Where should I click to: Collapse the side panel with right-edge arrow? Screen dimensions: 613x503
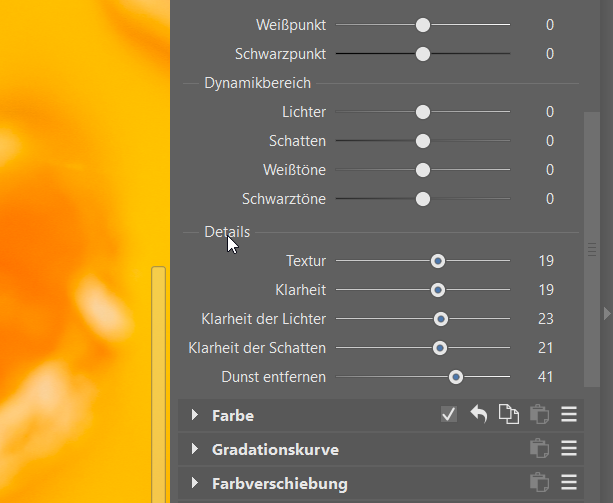pos(606,314)
